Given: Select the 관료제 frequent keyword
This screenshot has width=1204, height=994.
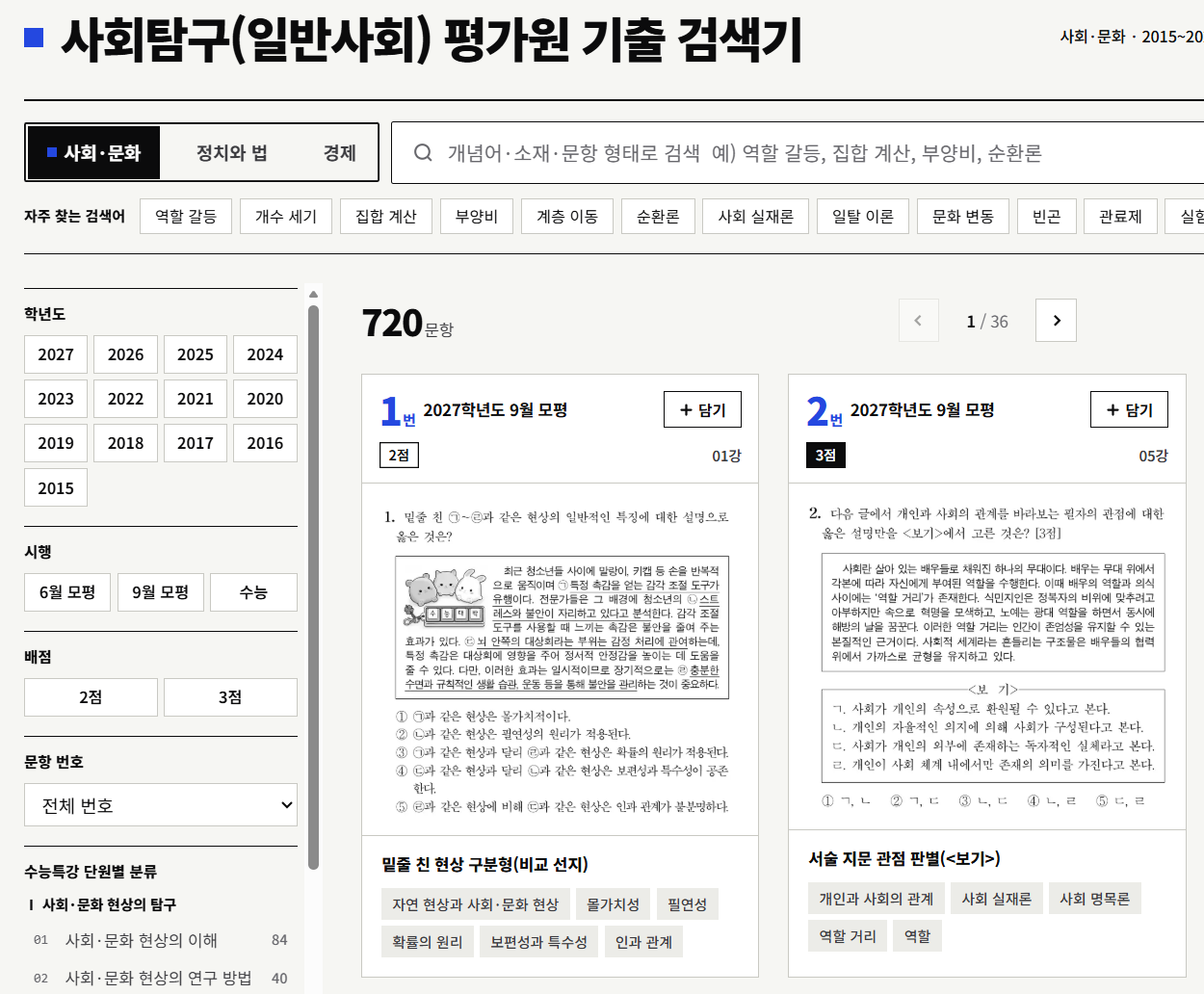Looking at the screenshot, I should click(x=1120, y=217).
